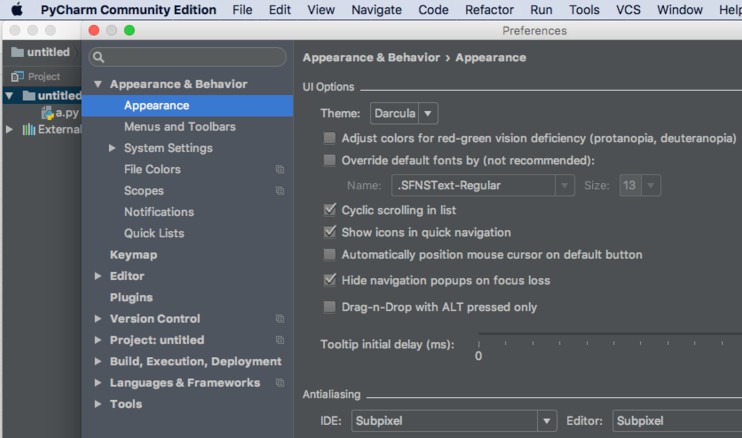Viewport: 742px width, 438px height.
Task: Uncheck Show icons in quick navigation
Action: (329, 232)
